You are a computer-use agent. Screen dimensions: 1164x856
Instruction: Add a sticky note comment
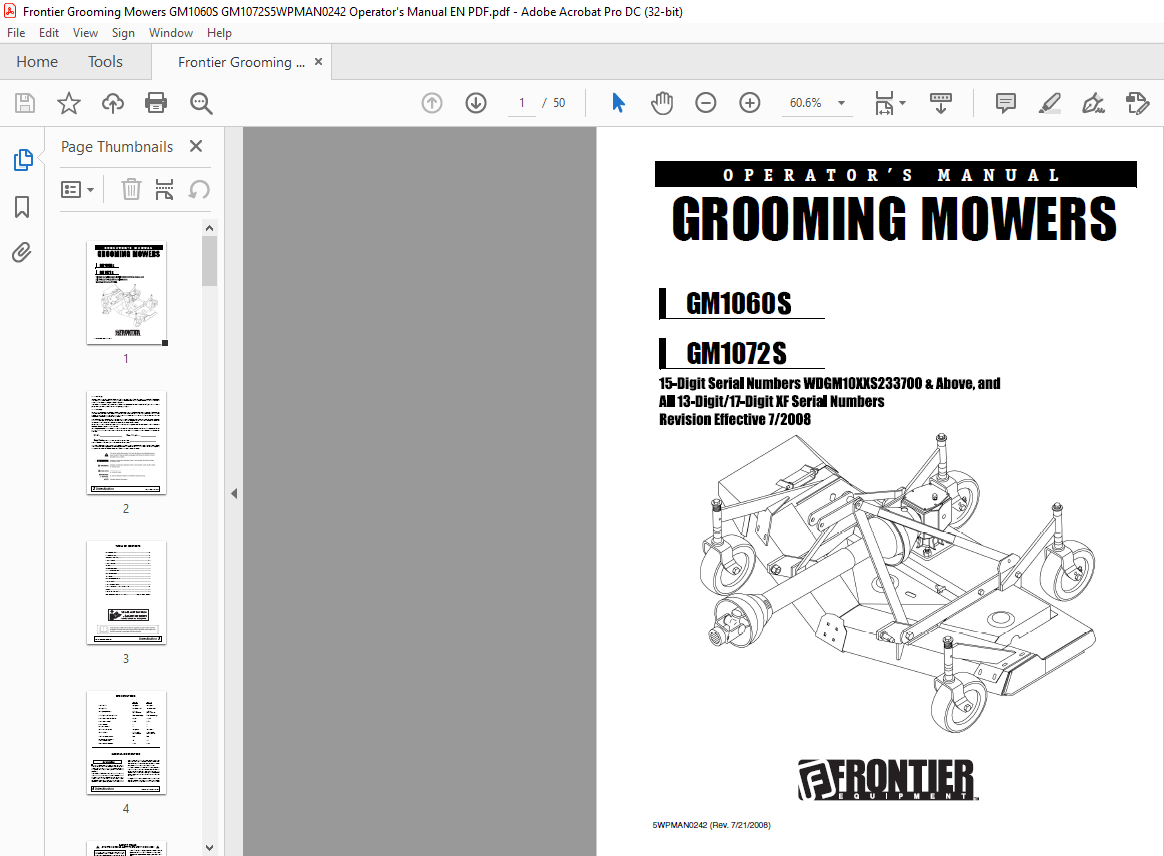click(x=1005, y=103)
